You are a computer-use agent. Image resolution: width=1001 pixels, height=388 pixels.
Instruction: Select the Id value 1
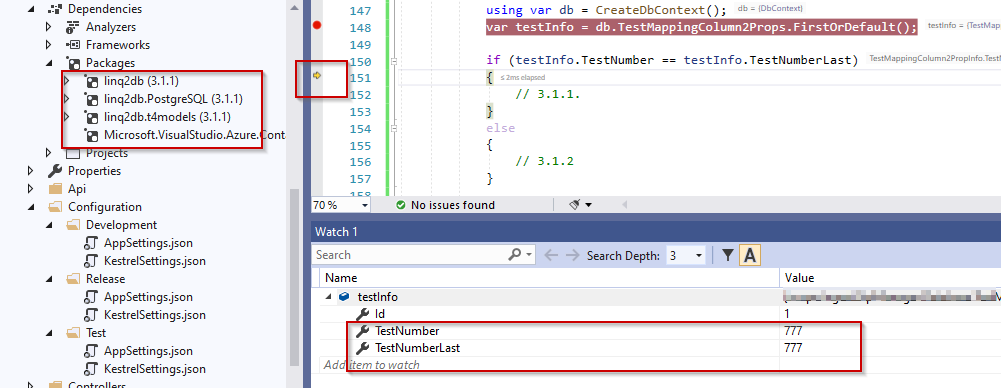787,314
